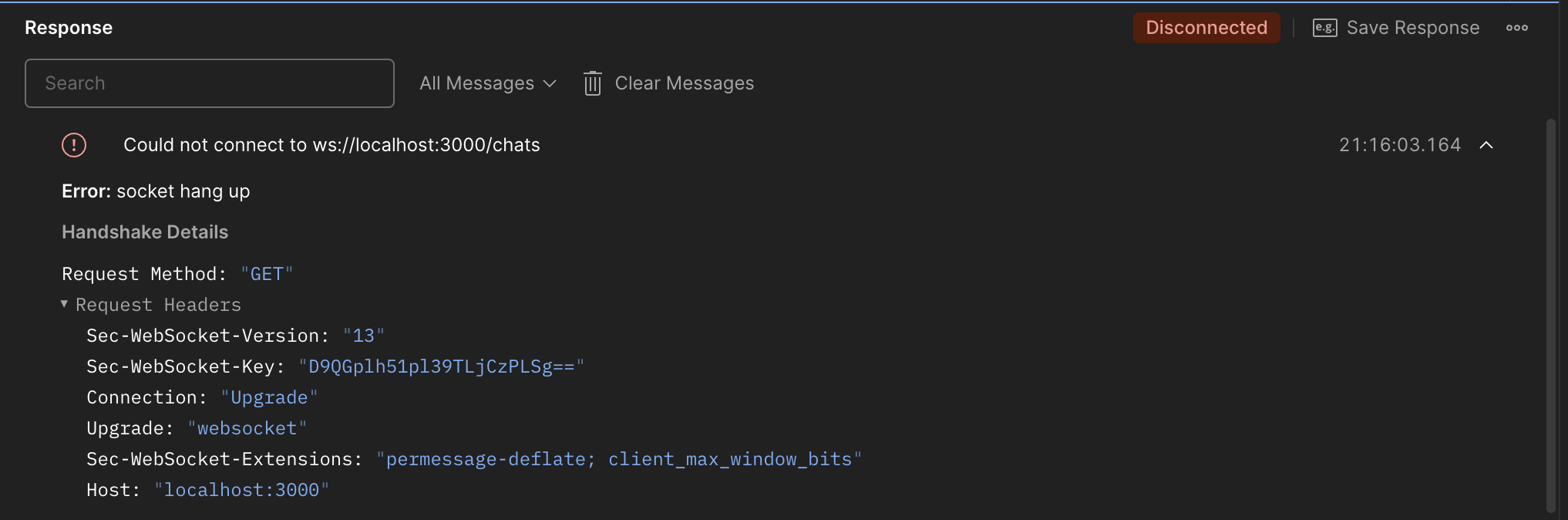Click the Handshake Details heading

pos(145,232)
